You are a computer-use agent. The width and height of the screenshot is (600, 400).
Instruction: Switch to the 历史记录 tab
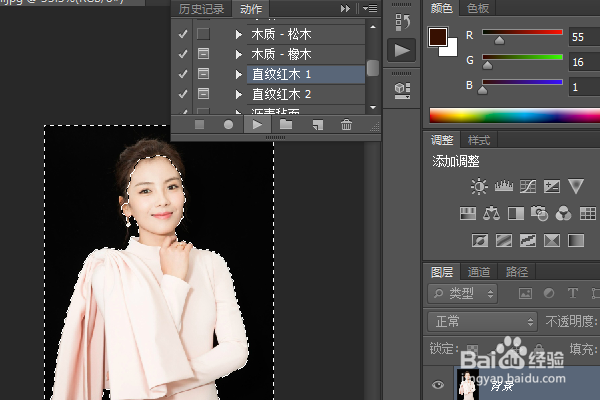click(x=201, y=9)
